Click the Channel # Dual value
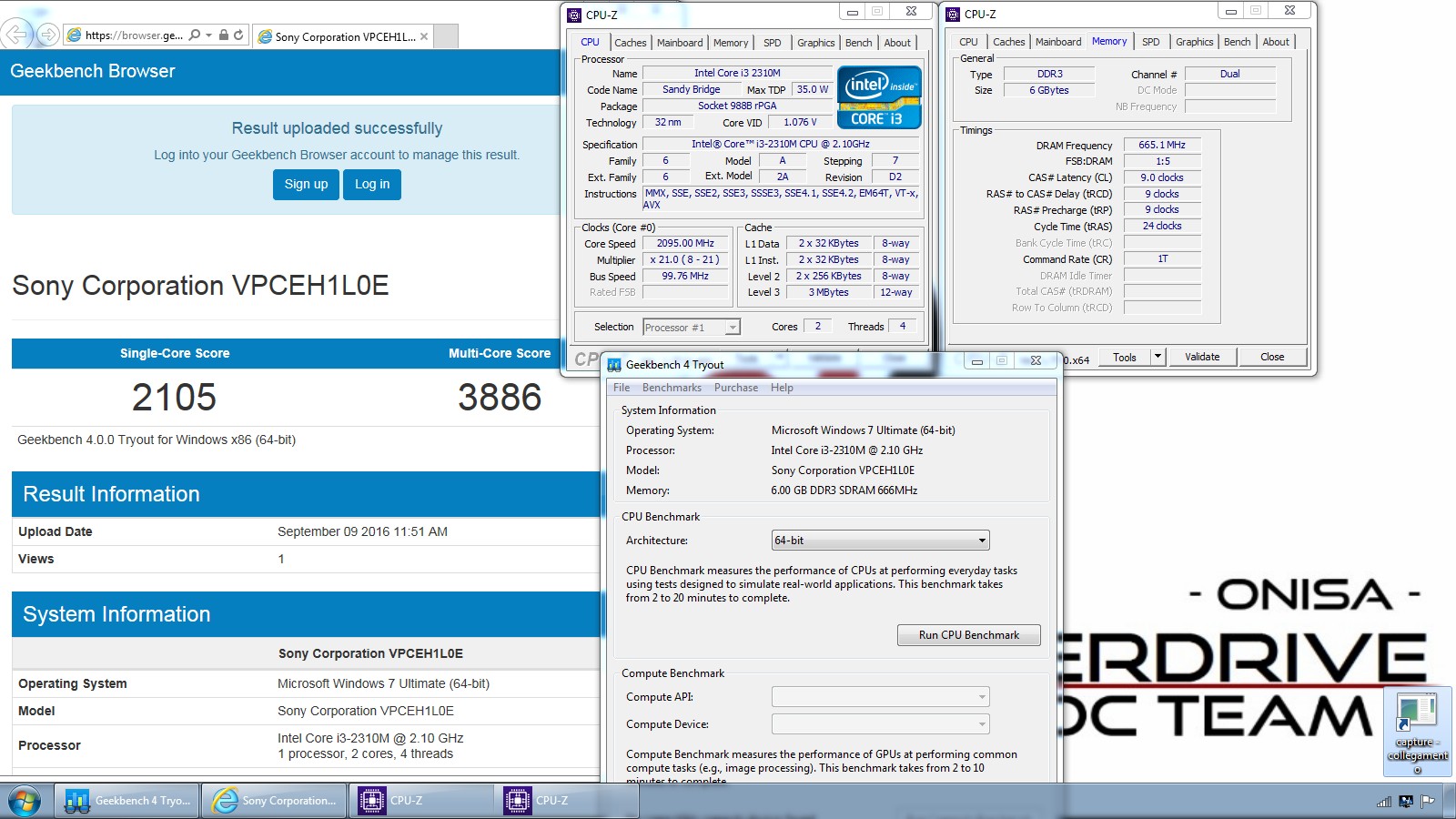The image size is (1456, 819). click(x=1230, y=74)
